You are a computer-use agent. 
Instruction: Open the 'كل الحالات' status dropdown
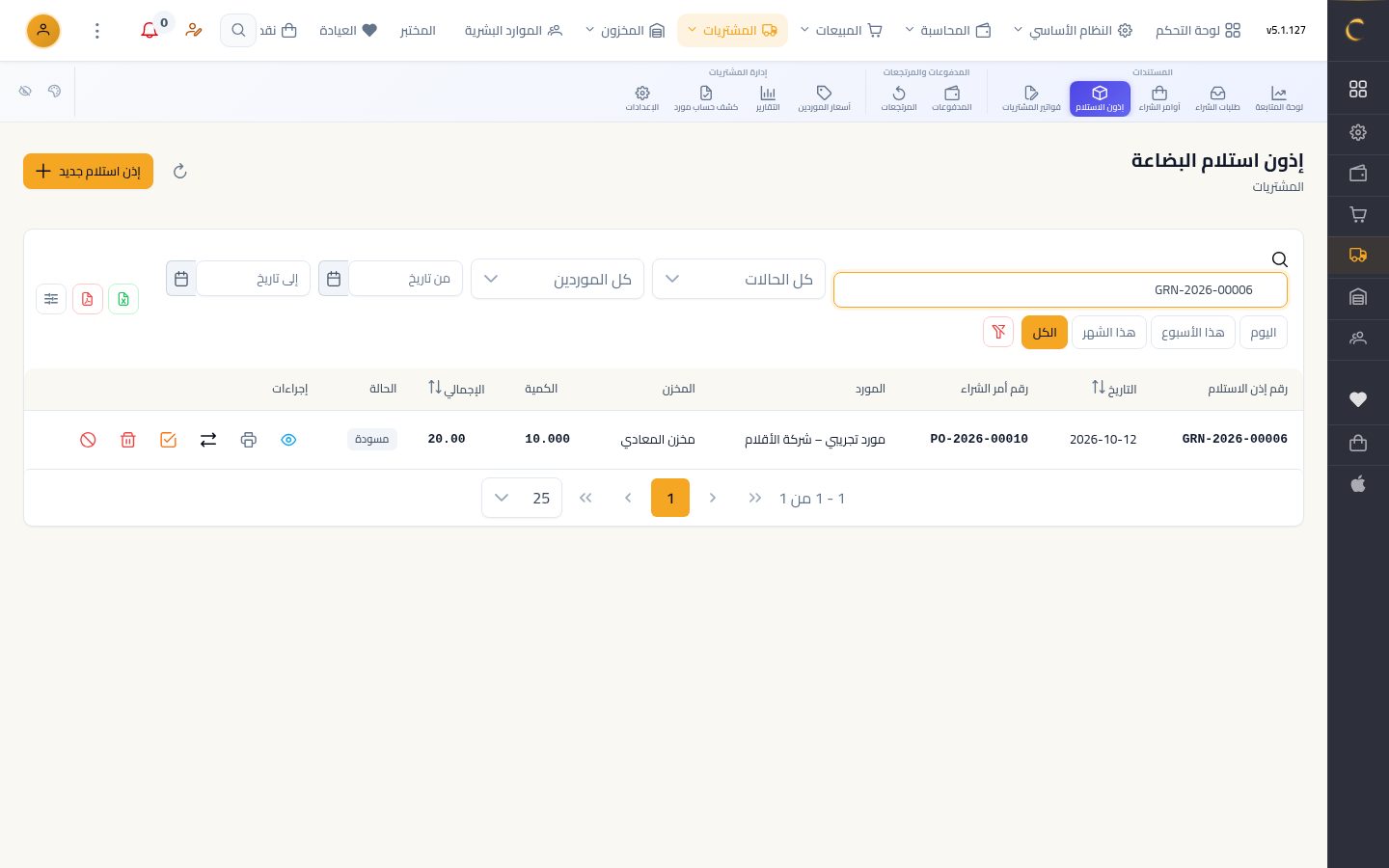point(739,279)
